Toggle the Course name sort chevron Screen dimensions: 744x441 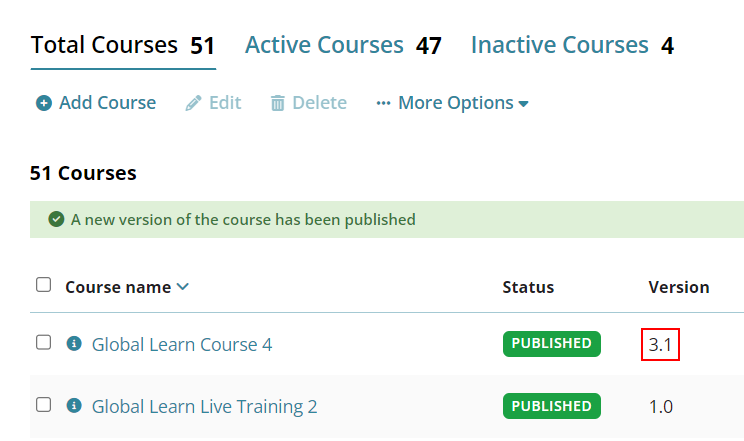tap(183, 287)
